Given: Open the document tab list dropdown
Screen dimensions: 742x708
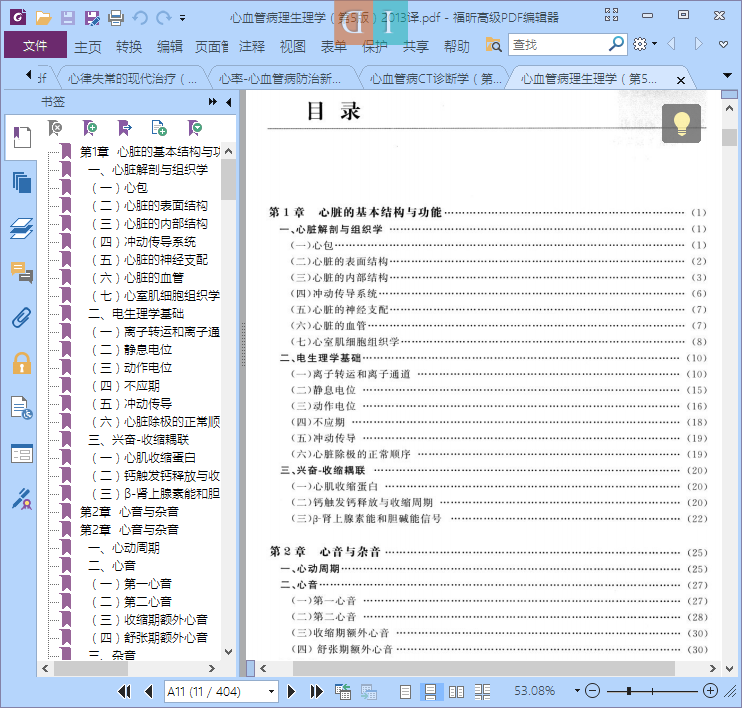Looking at the screenshot, I should [727, 75].
